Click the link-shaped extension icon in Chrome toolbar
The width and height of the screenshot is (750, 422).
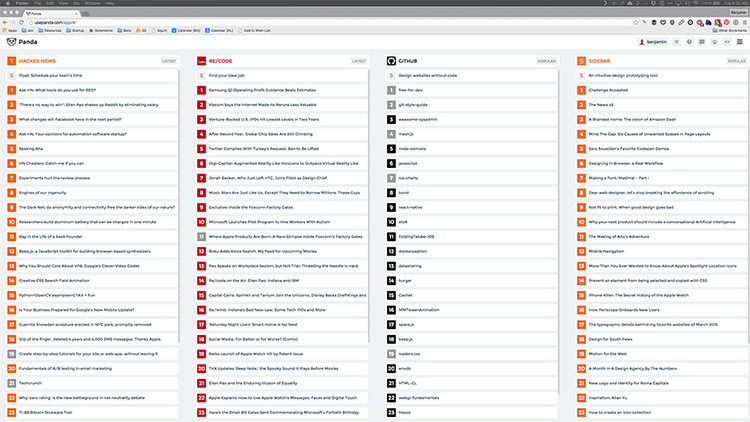[x=681, y=22]
